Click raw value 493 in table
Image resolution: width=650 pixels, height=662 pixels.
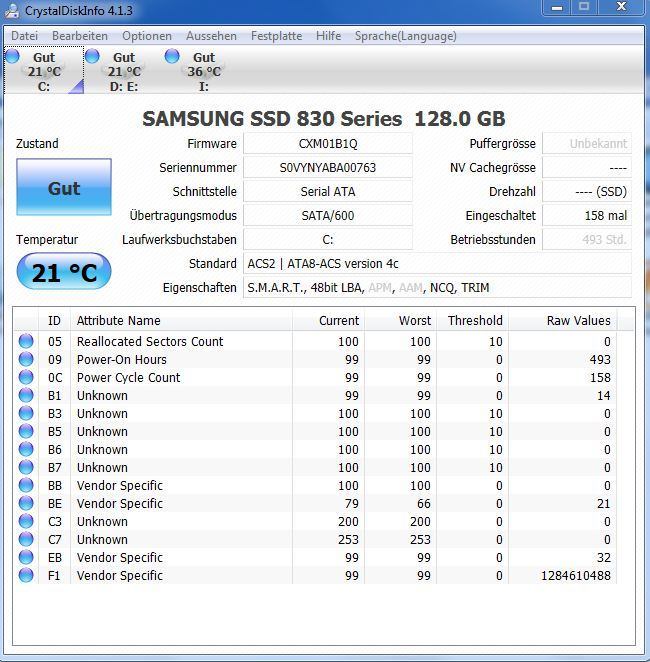click(600, 359)
